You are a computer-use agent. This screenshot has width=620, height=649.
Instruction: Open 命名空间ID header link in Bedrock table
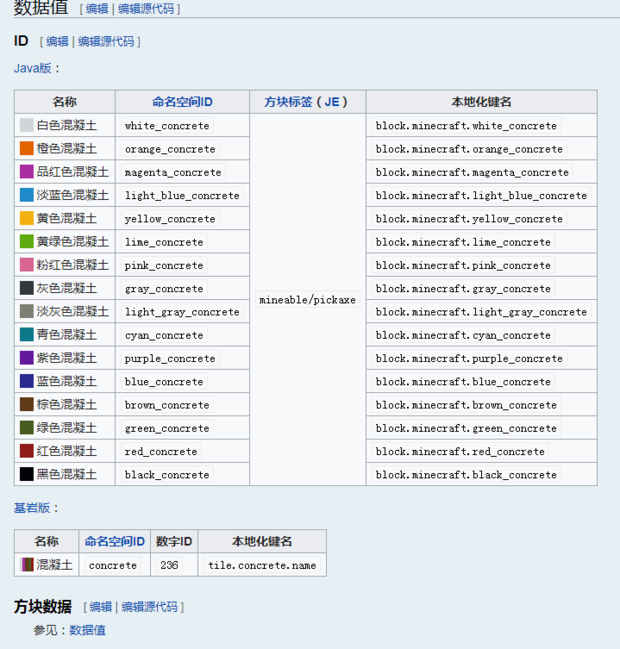[115, 541]
